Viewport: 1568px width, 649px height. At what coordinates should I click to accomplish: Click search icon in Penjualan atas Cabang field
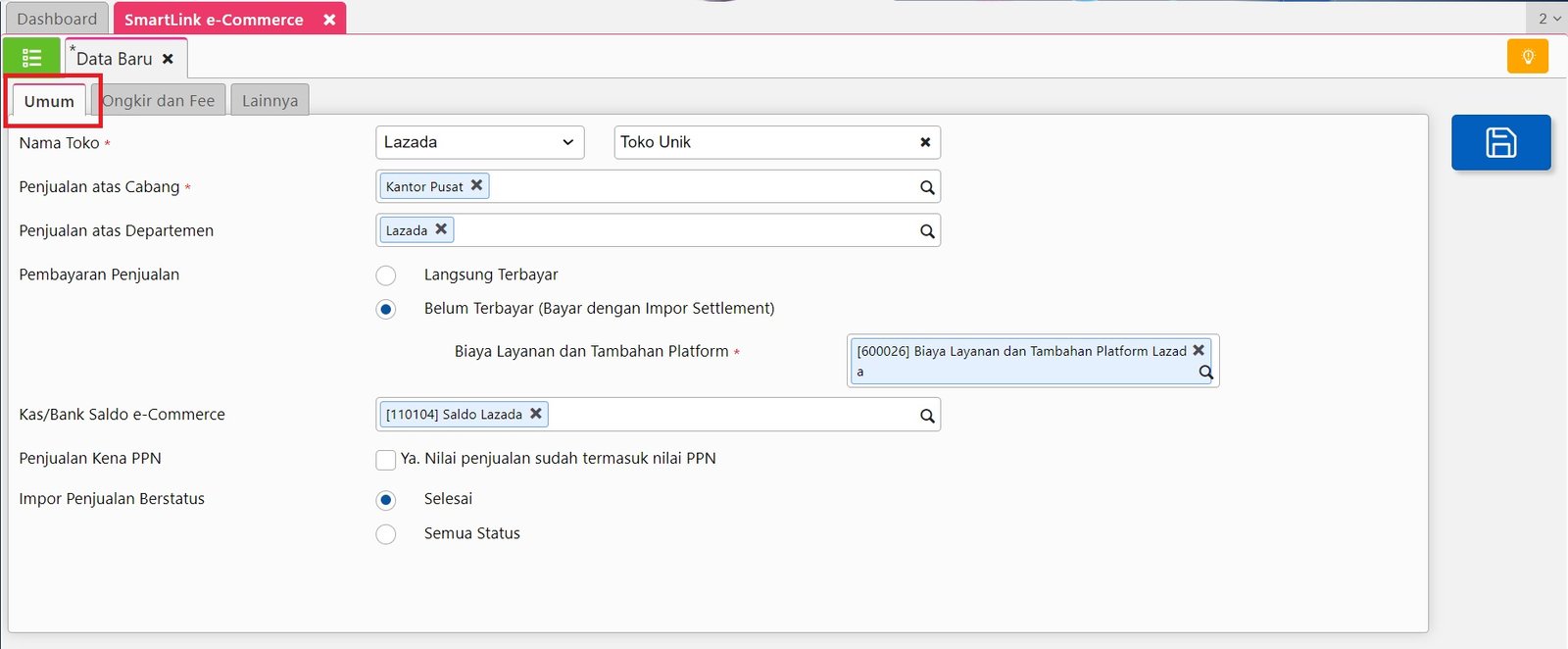pyautogui.click(x=927, y=187)
